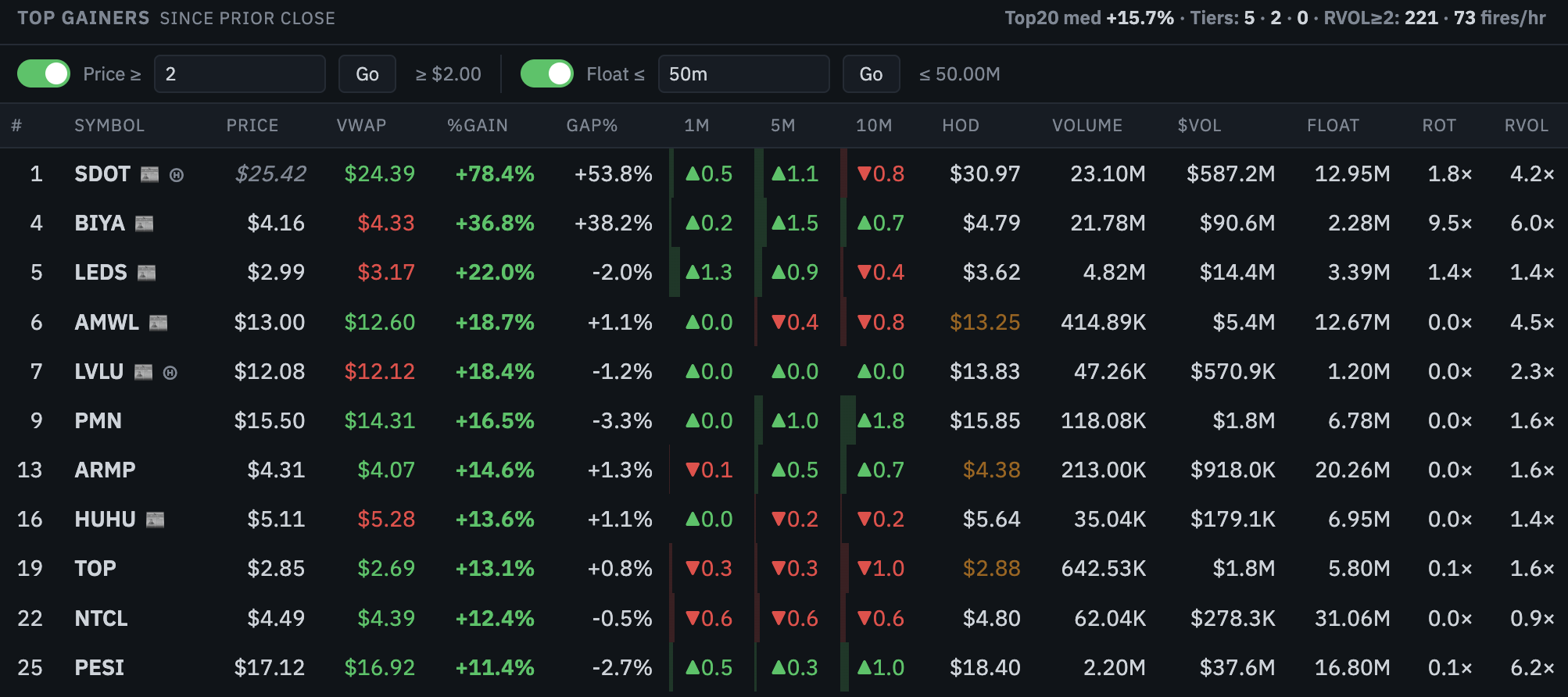Apply float filter with its Go button
The height and width of the screenshot is (697, 1568).
point(871,74)
